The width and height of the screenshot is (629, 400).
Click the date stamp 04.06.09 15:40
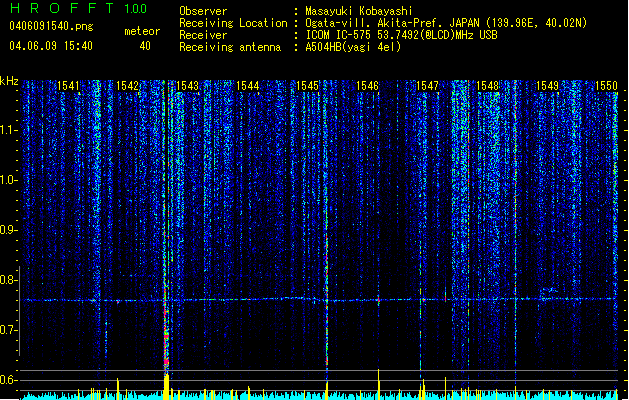pyautogui.click(x=51, y=46)
